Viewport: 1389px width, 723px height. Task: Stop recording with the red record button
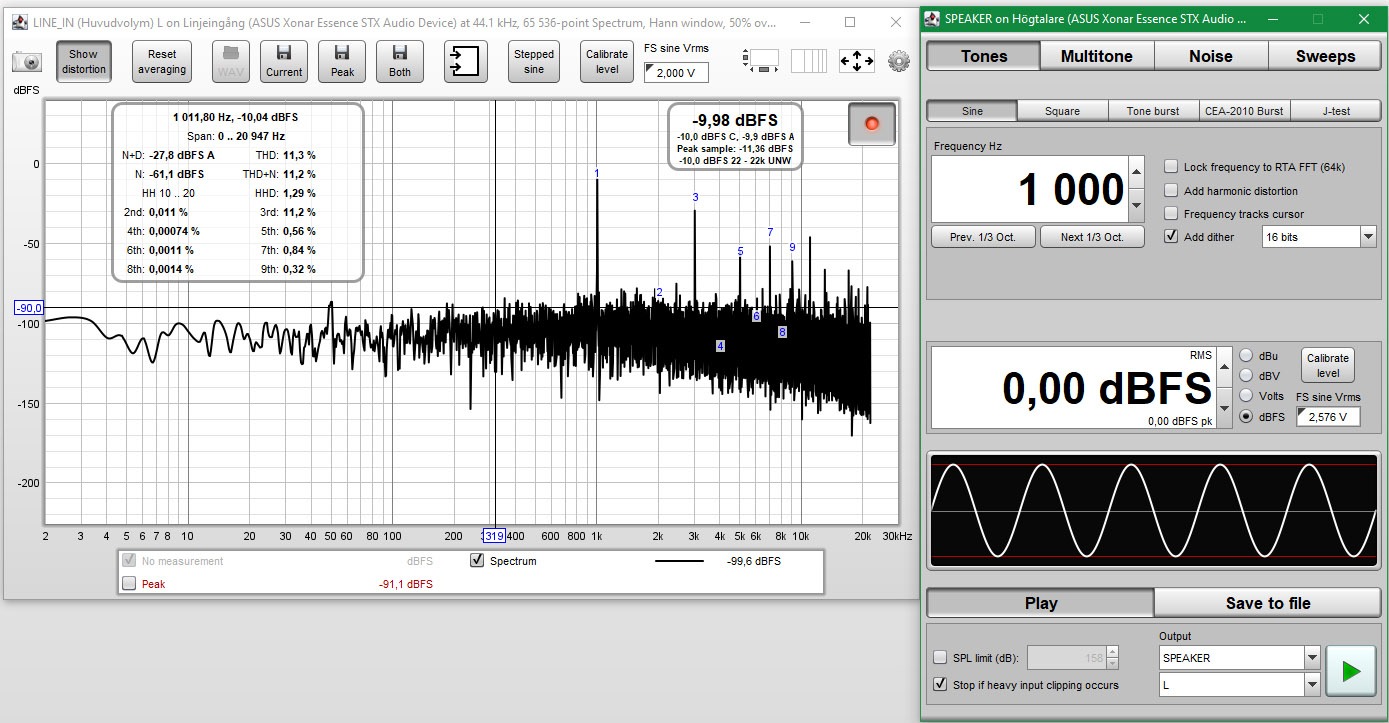click(x=871, y=123)
